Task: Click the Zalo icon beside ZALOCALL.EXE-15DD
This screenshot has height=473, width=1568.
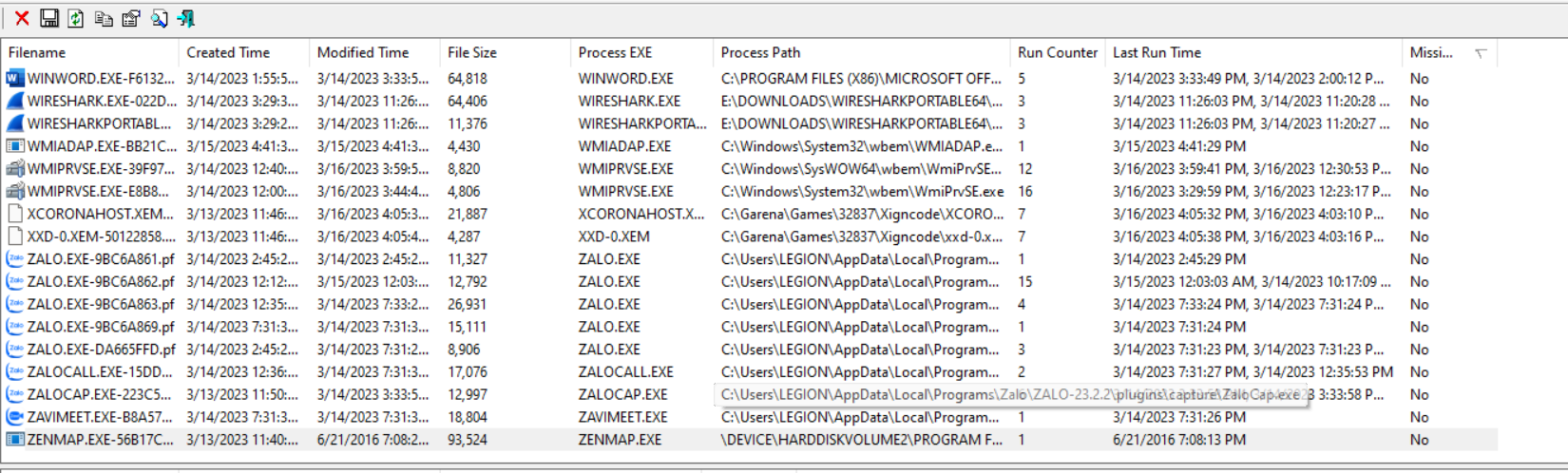Action: click(x=15, y=372)
